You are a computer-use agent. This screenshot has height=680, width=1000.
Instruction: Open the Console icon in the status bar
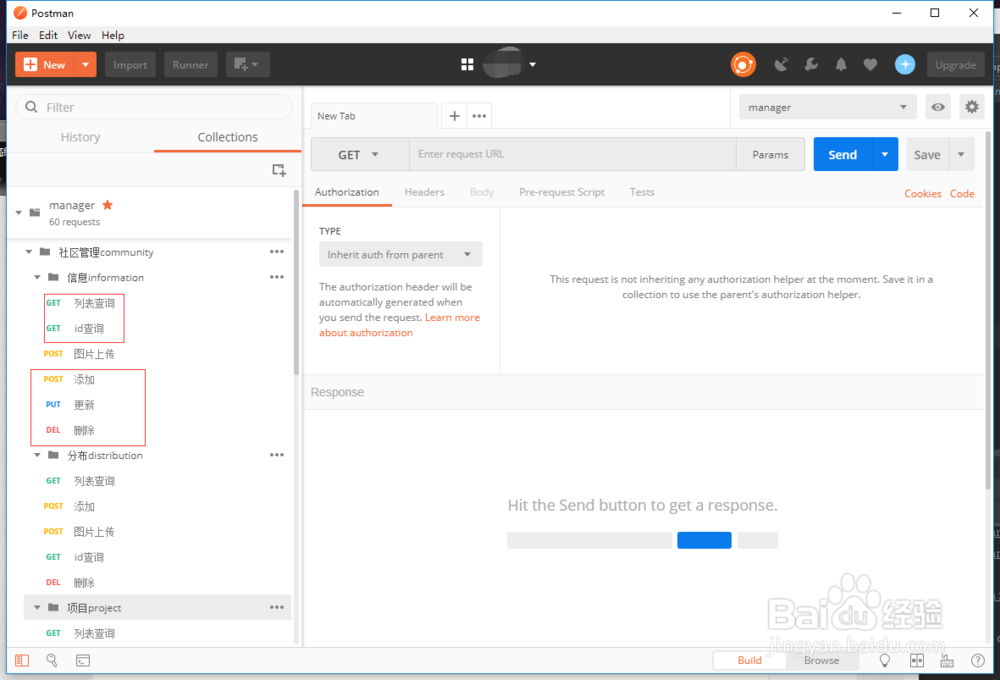[83, 660]
